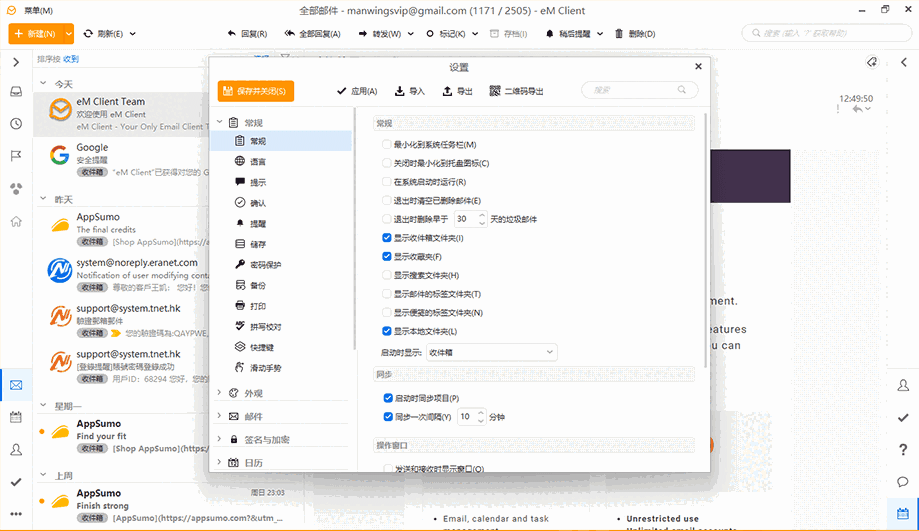Open the 刷新(E) dropdown arrow

132,33
